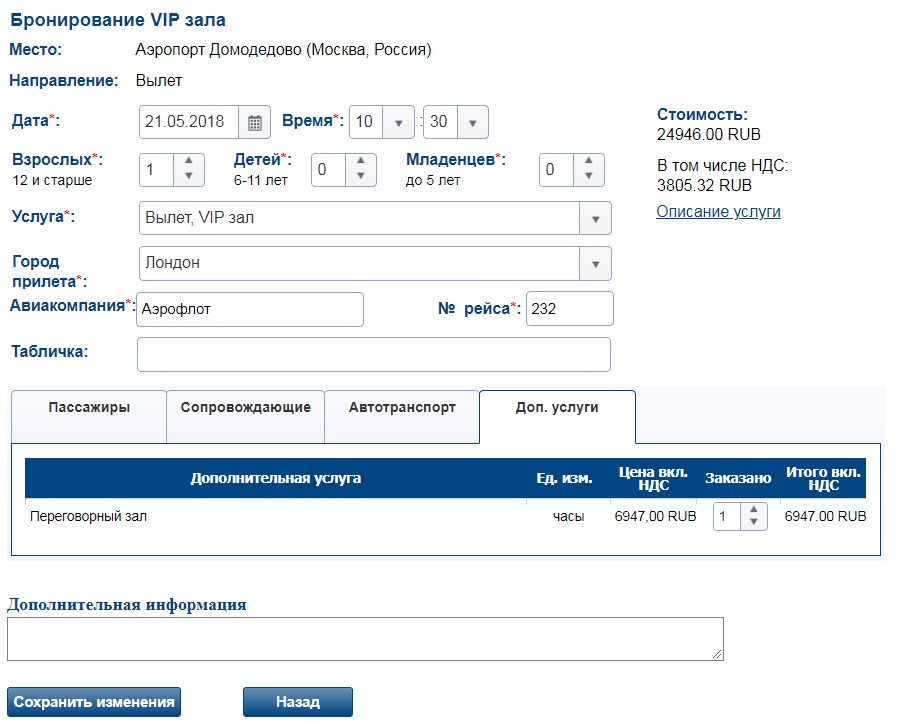Screen dimensions: 919x726
Task: Open the Автотранспорт tab
Action: coord(402,408)
